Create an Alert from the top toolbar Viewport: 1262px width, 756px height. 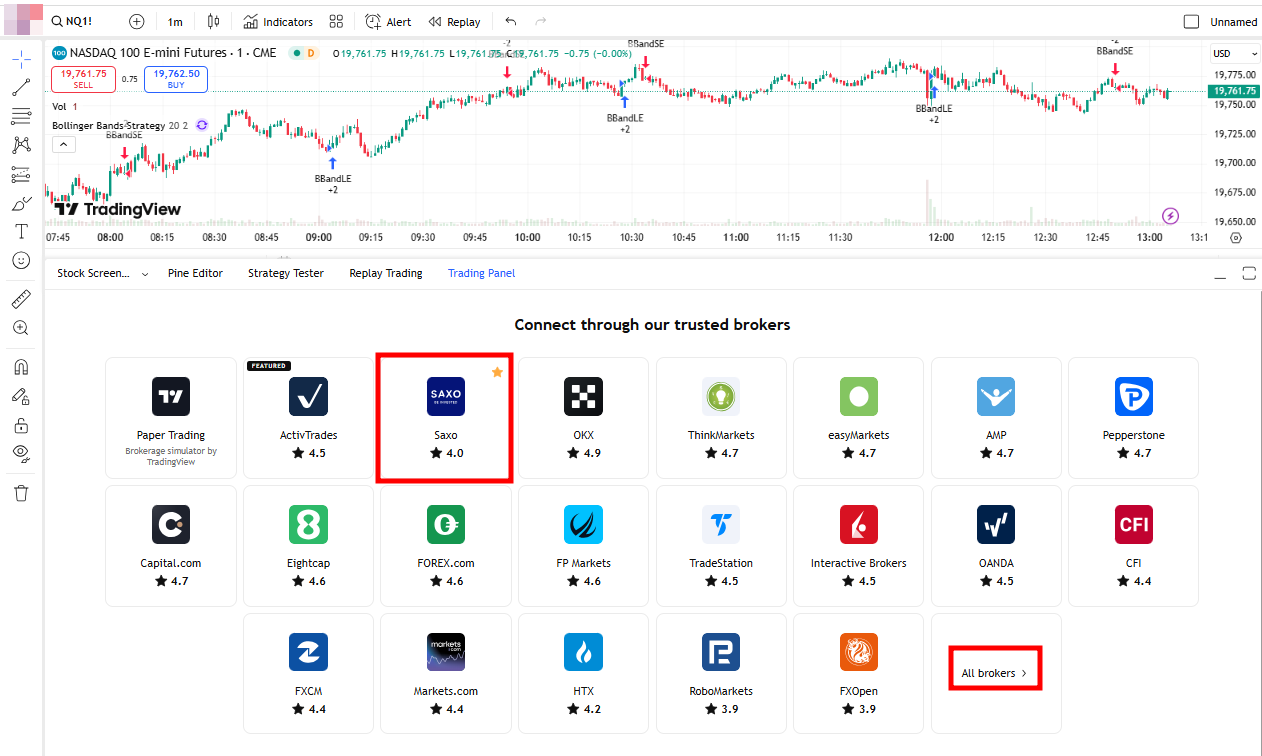388,21
